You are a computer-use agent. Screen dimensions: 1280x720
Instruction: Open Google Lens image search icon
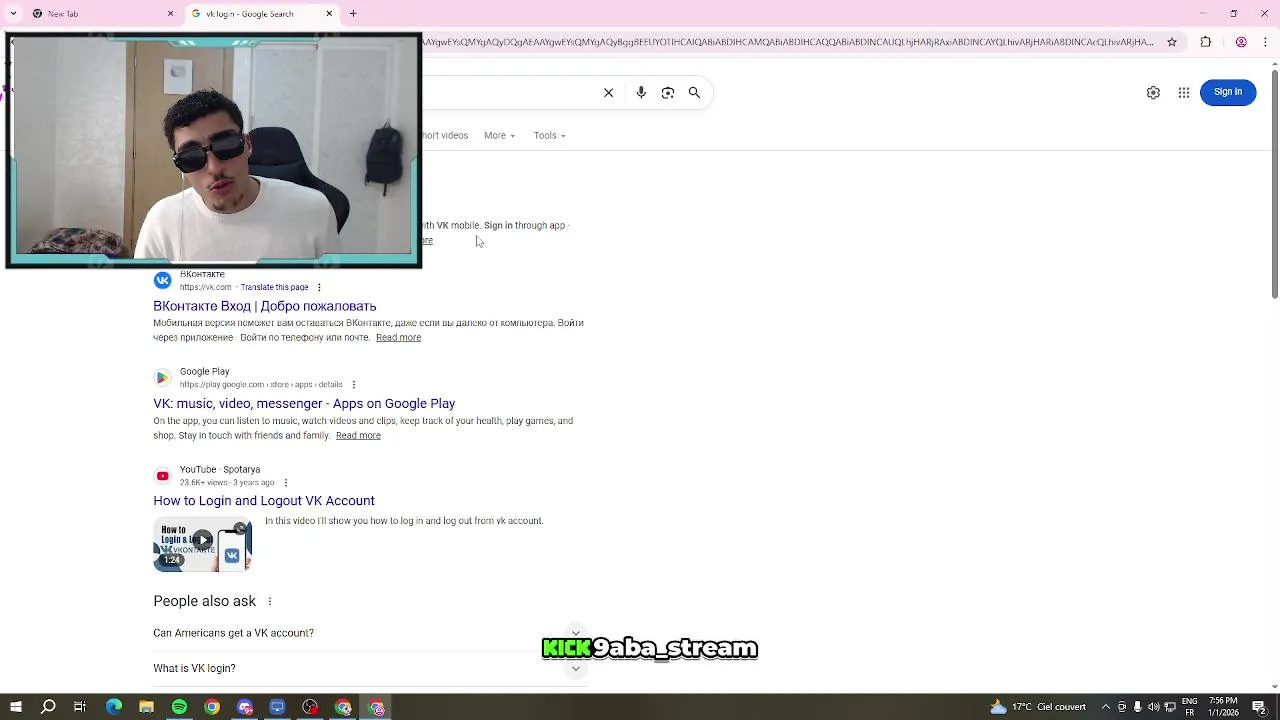[x=668, y=93]
